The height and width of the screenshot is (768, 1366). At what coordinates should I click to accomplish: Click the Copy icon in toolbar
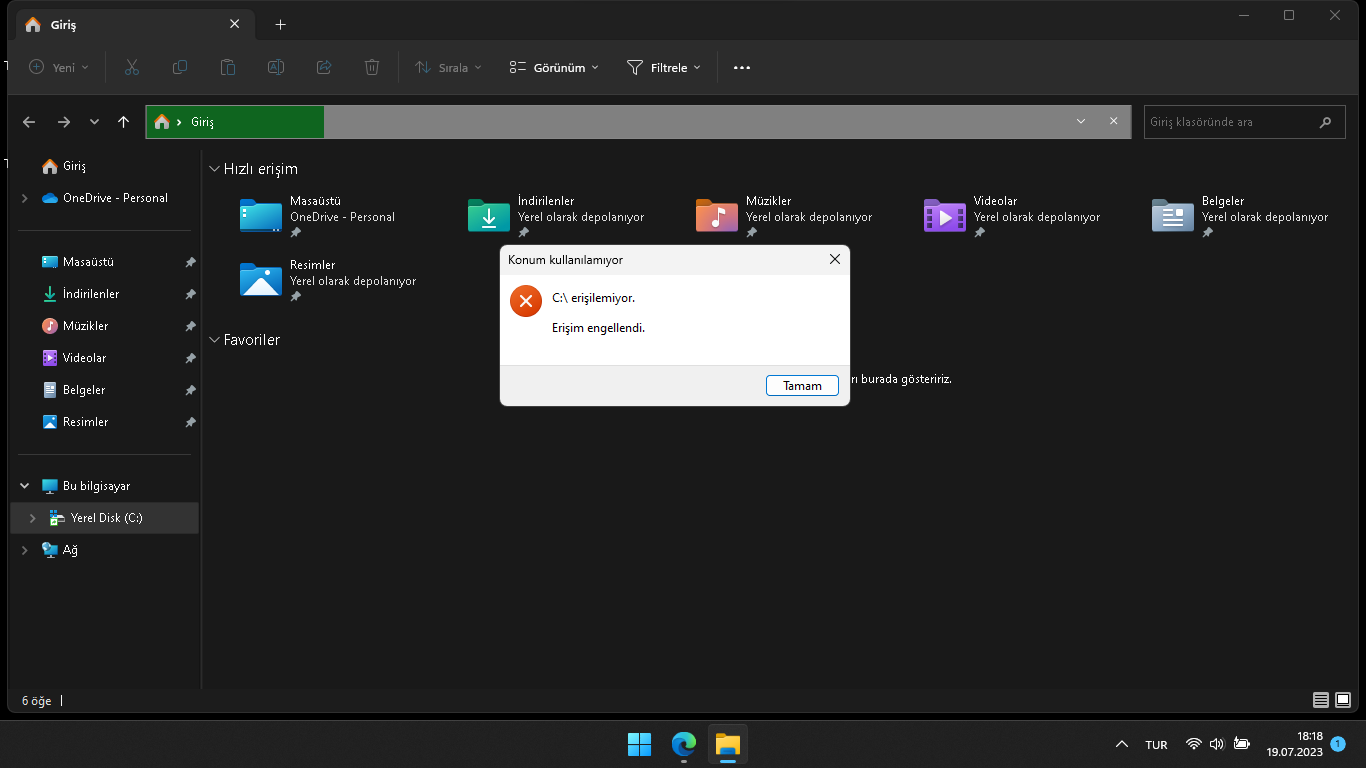[x=180, y=67]
